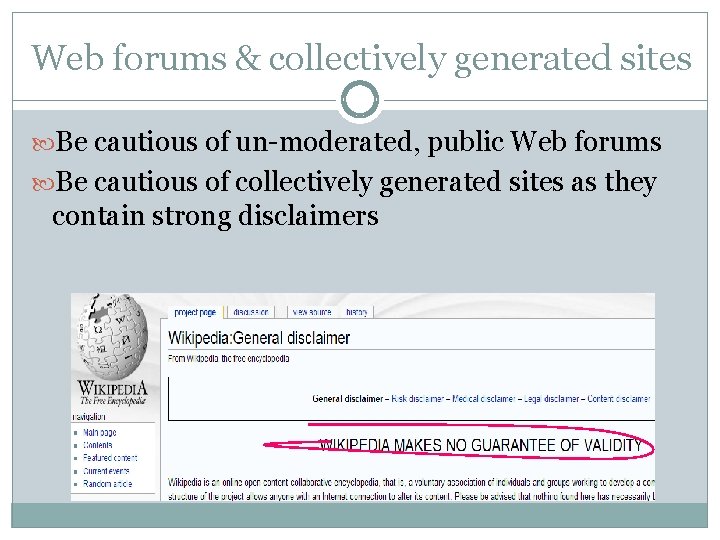This screenshot has width=720, height=540.
Task: Follow the Risk disclaimer link
Action: [417, 399]
